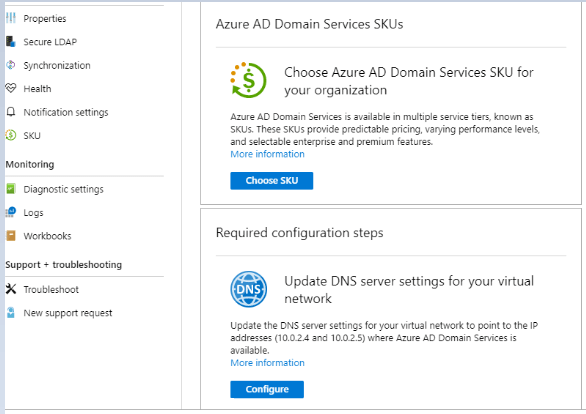Open Workbooks under Monitoring
The width and height of the screenshot is (586, 414).
click(x=47, y=236)
